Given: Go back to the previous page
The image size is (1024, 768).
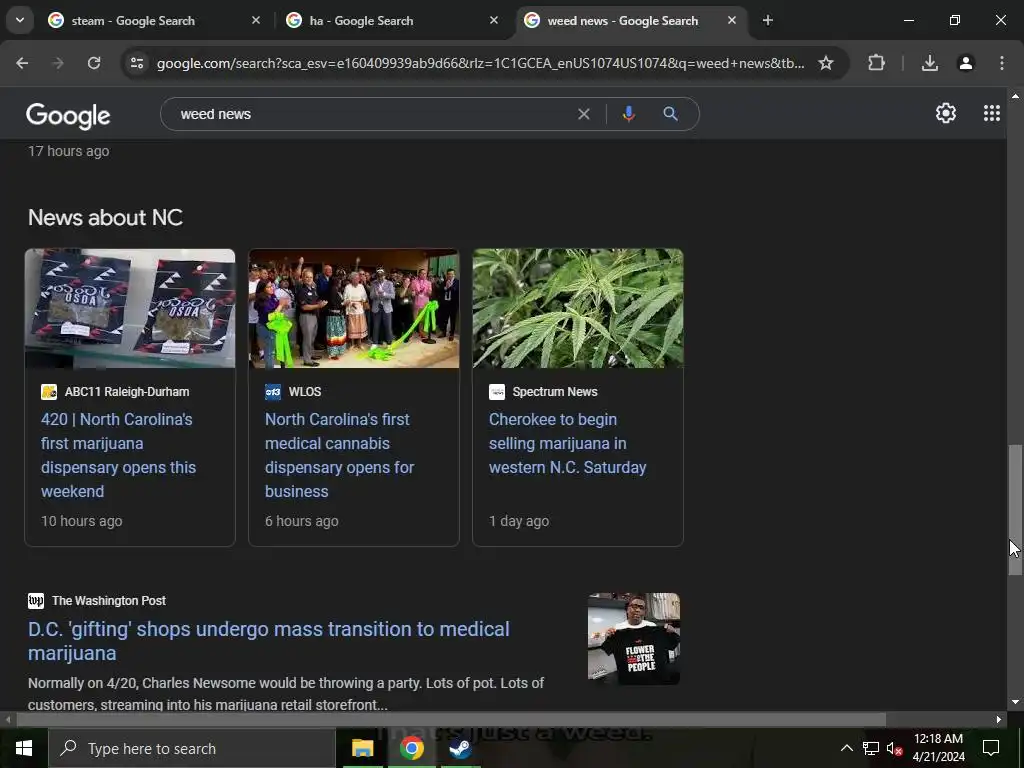Looking at the screenshot, I should [x=22, y=63].
